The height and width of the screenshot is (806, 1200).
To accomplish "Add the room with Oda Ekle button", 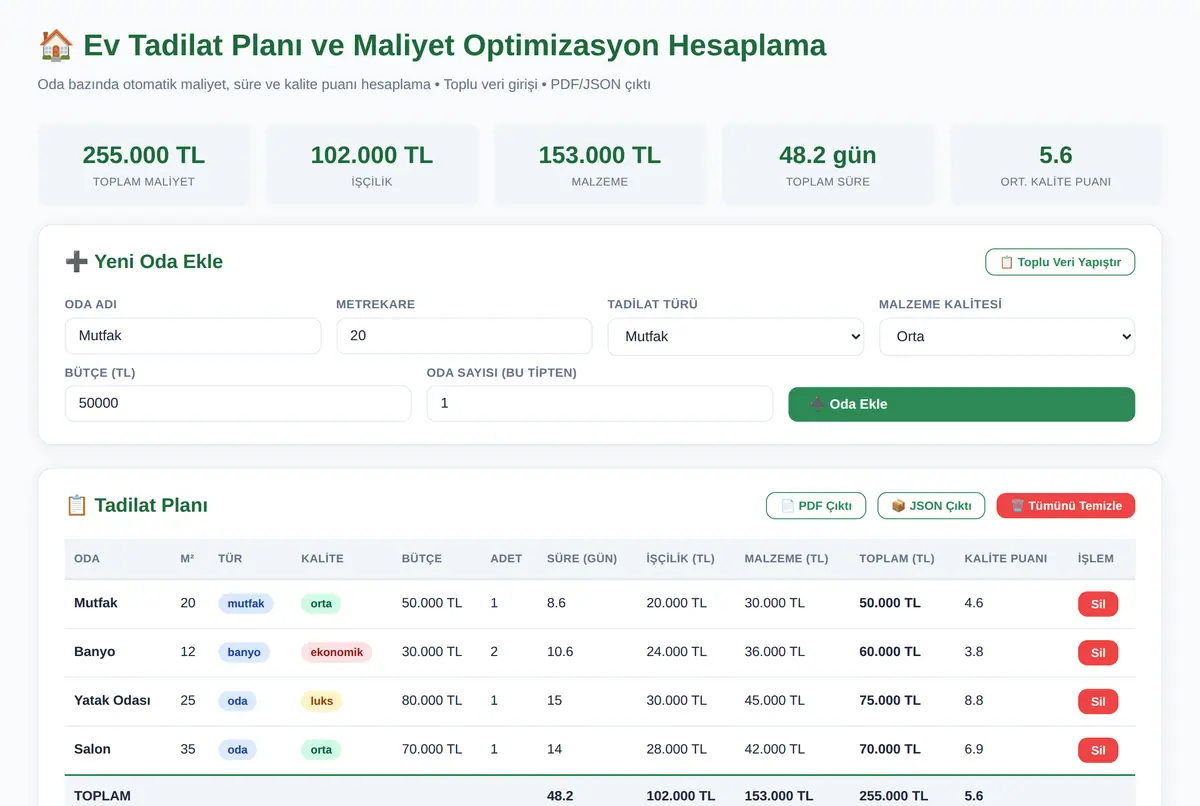I will coord(961,404).
